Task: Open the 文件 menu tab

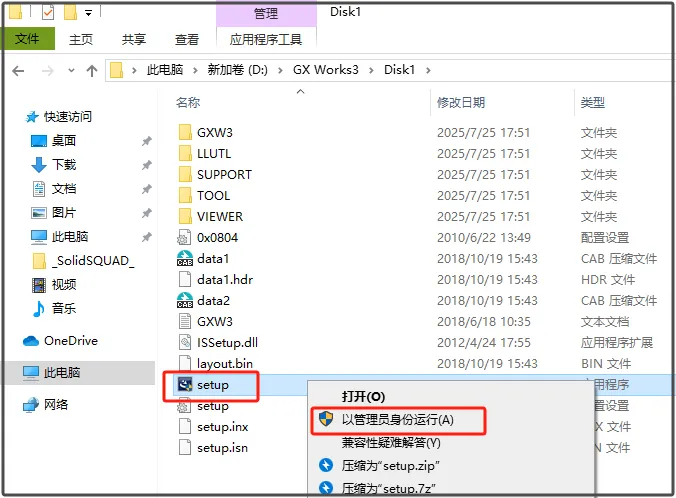Action: click(28, 39)
